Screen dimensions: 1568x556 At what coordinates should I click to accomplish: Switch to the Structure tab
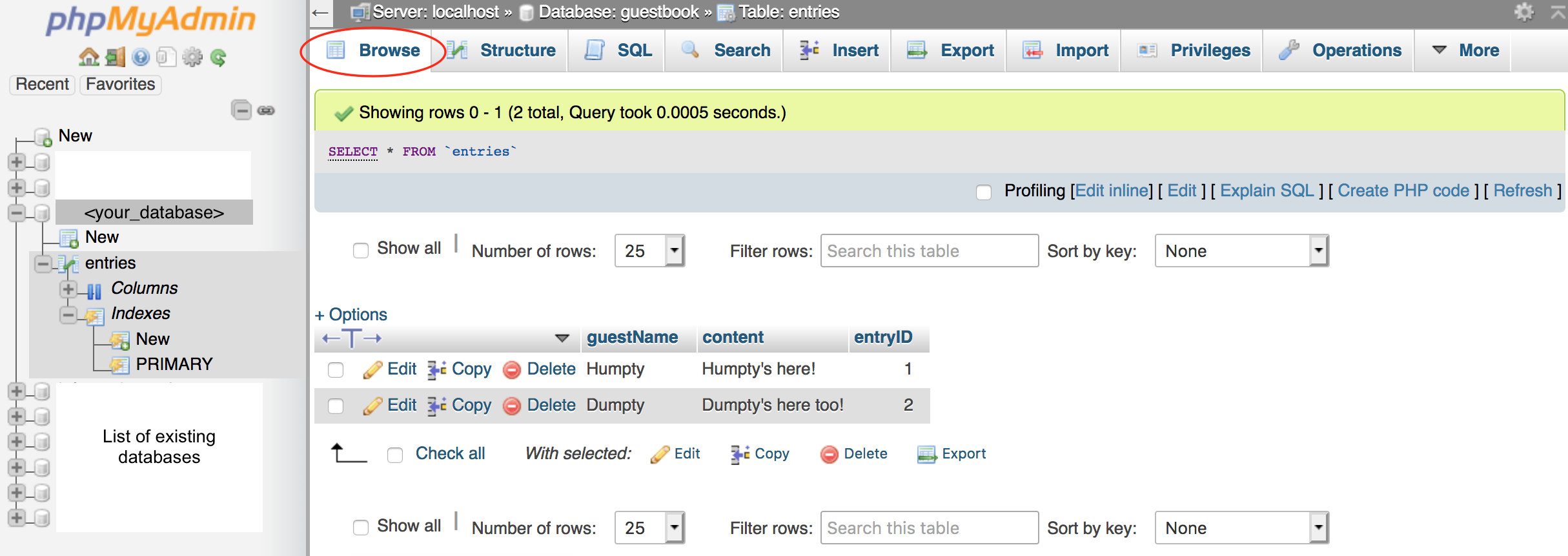point(501,50)
